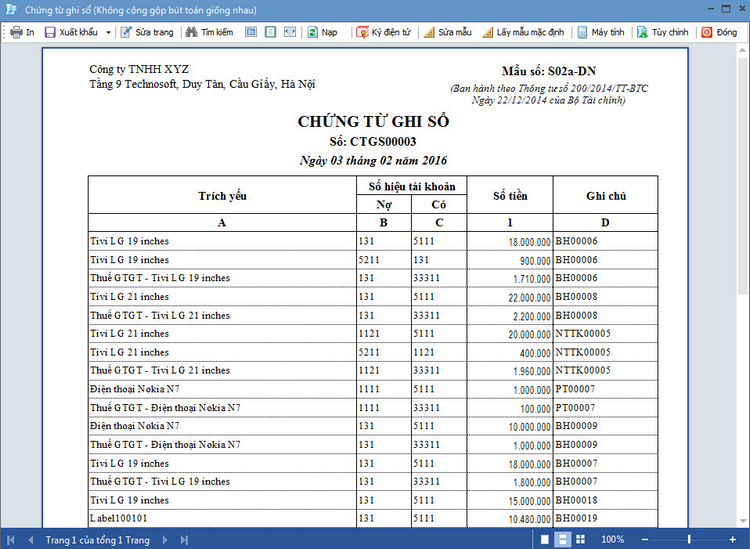Click the 100% zoom level label
The width and height of the screenshot is (750, 549).
click(x=612, y=539)
